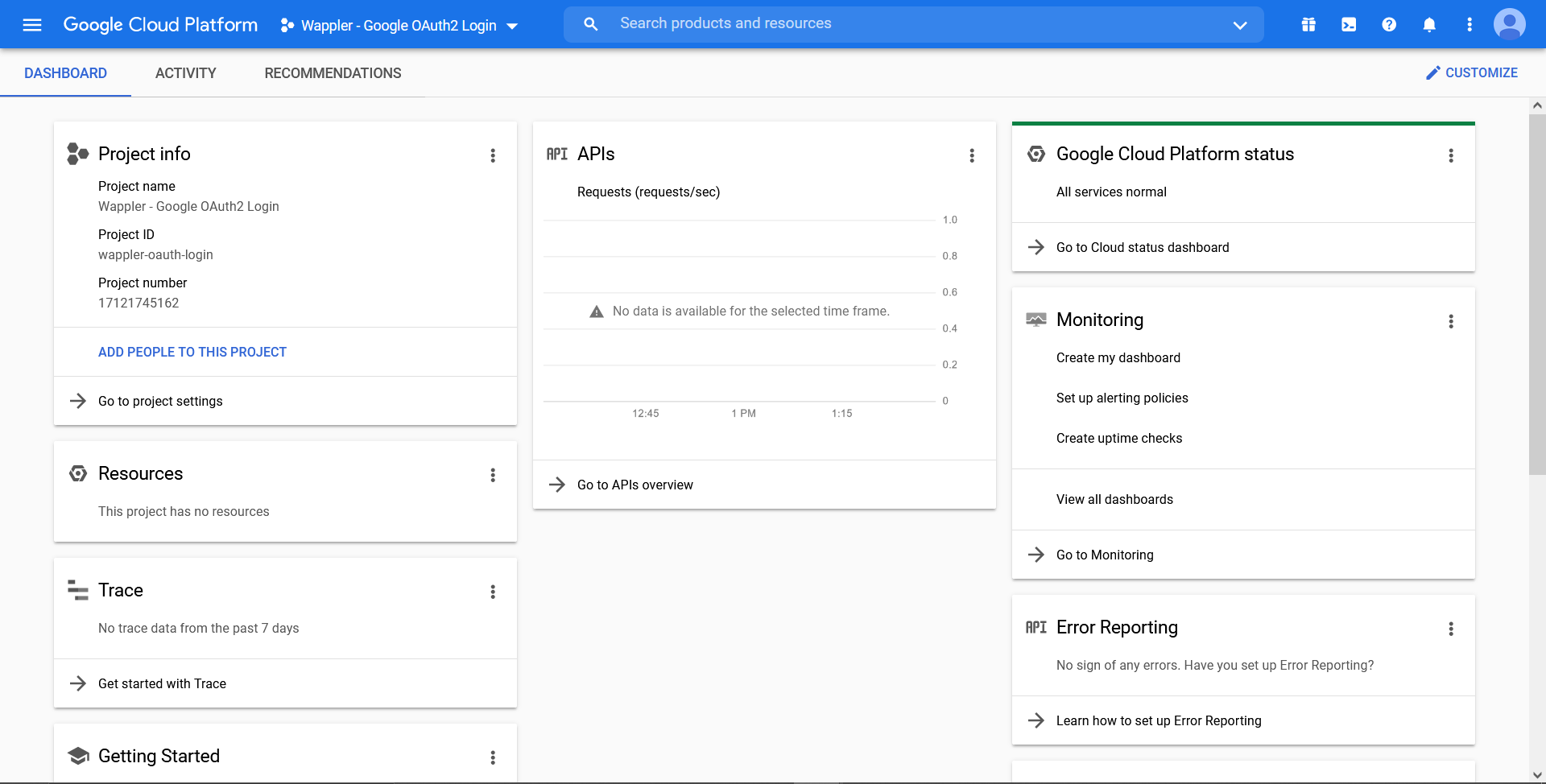Click the project number 17121745162

[138, 303]
